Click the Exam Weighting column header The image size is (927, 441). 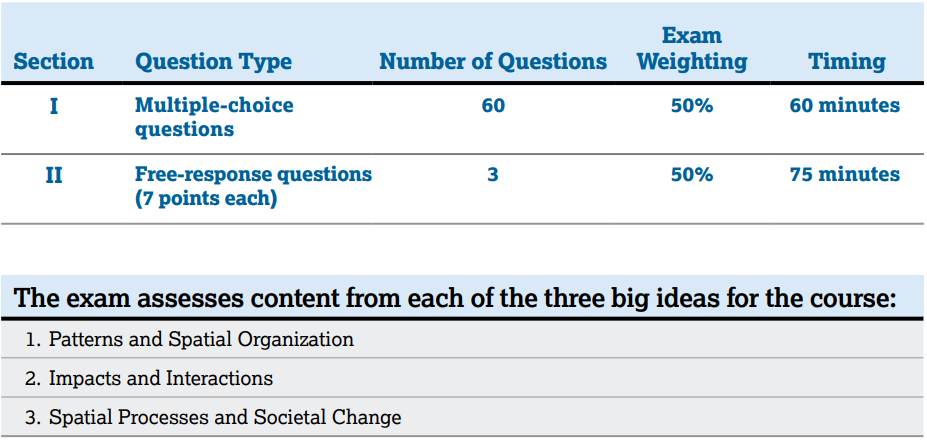point(692,49)
